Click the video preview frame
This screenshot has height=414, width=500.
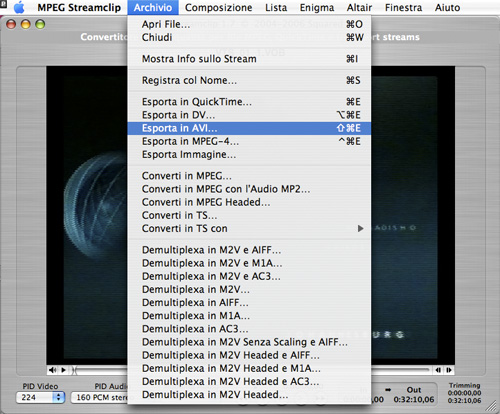[x=250, y=215]
